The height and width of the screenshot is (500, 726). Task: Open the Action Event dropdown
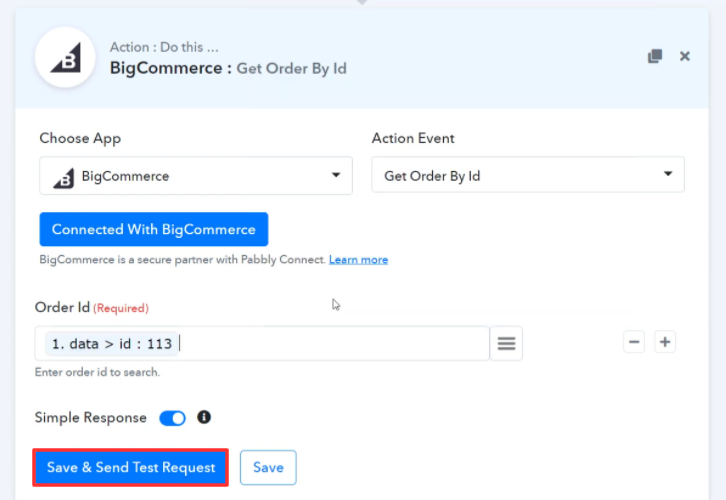(528, 175)
